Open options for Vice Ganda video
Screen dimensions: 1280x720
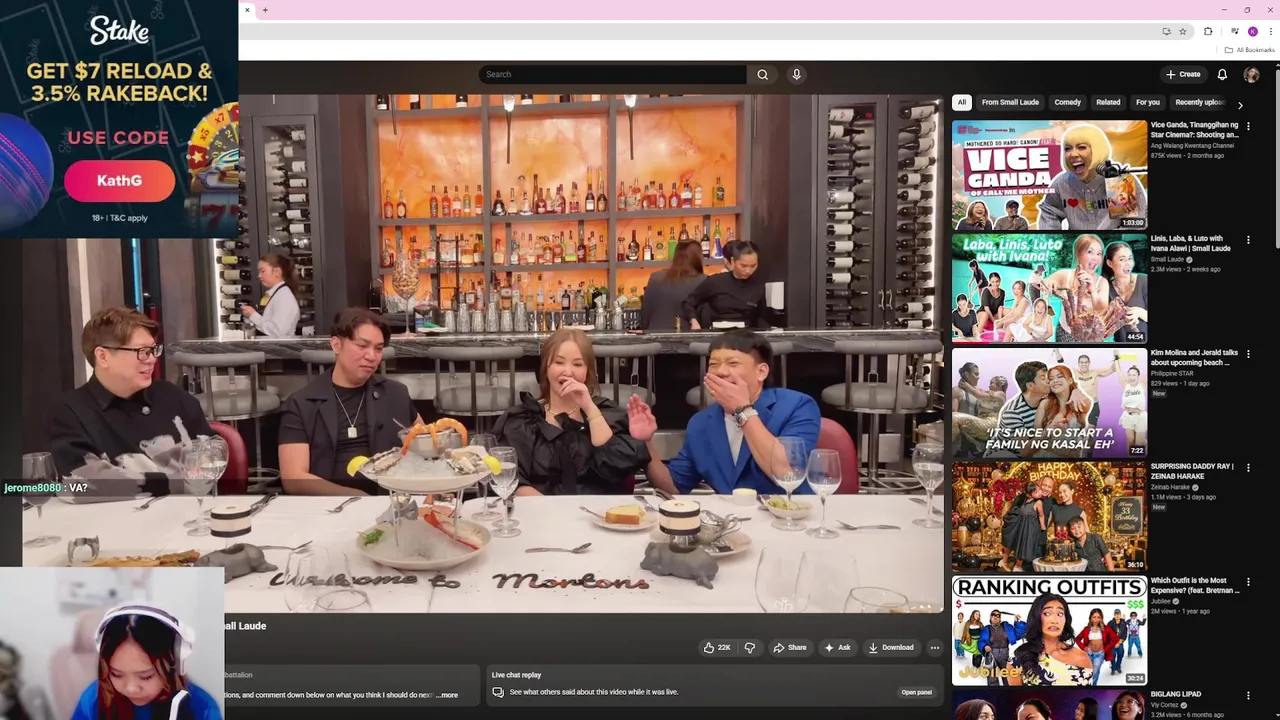pyautogui.click(x=1248, y=126)
